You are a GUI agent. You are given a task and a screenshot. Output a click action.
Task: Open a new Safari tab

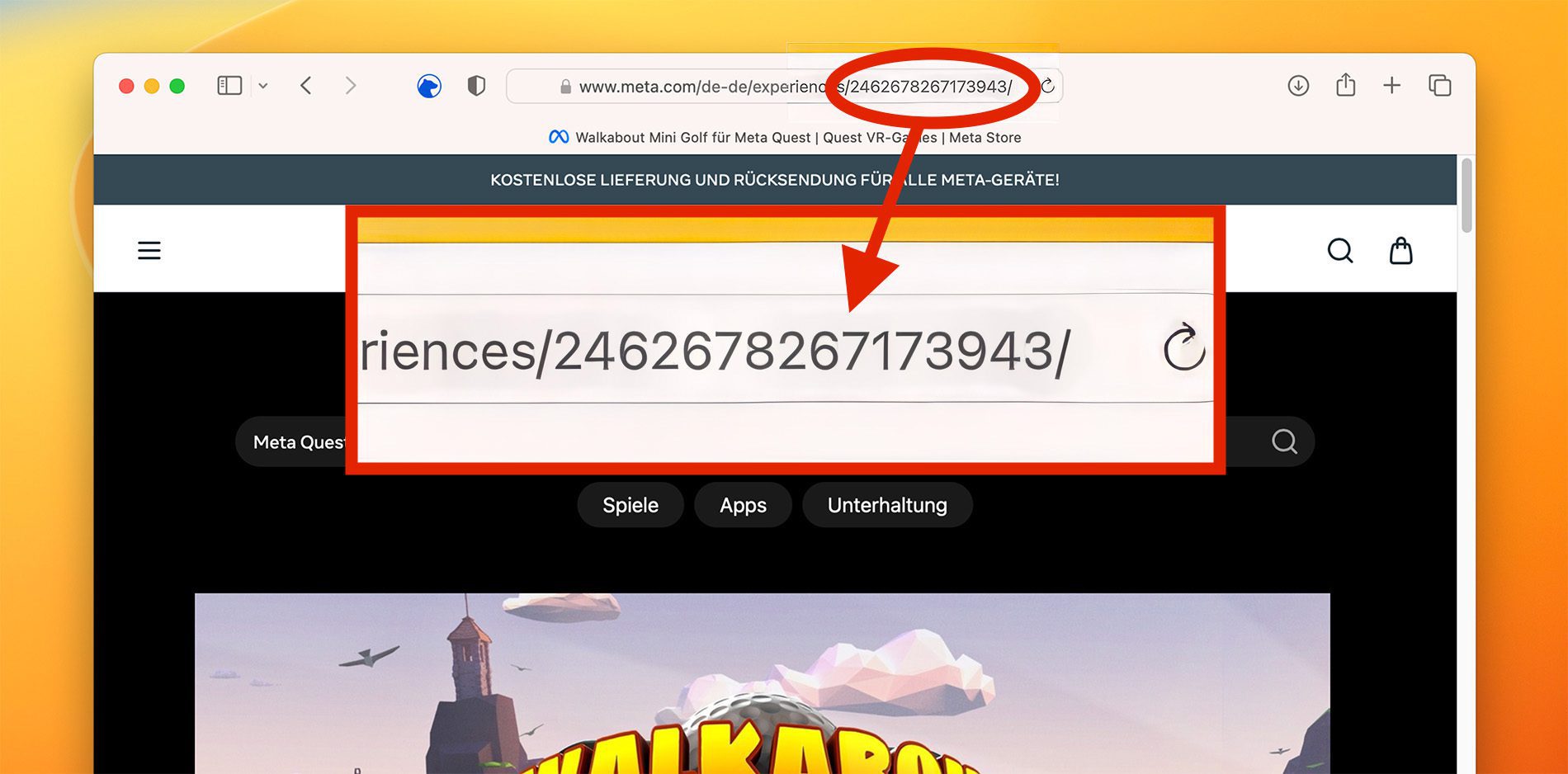(1392, 86)
